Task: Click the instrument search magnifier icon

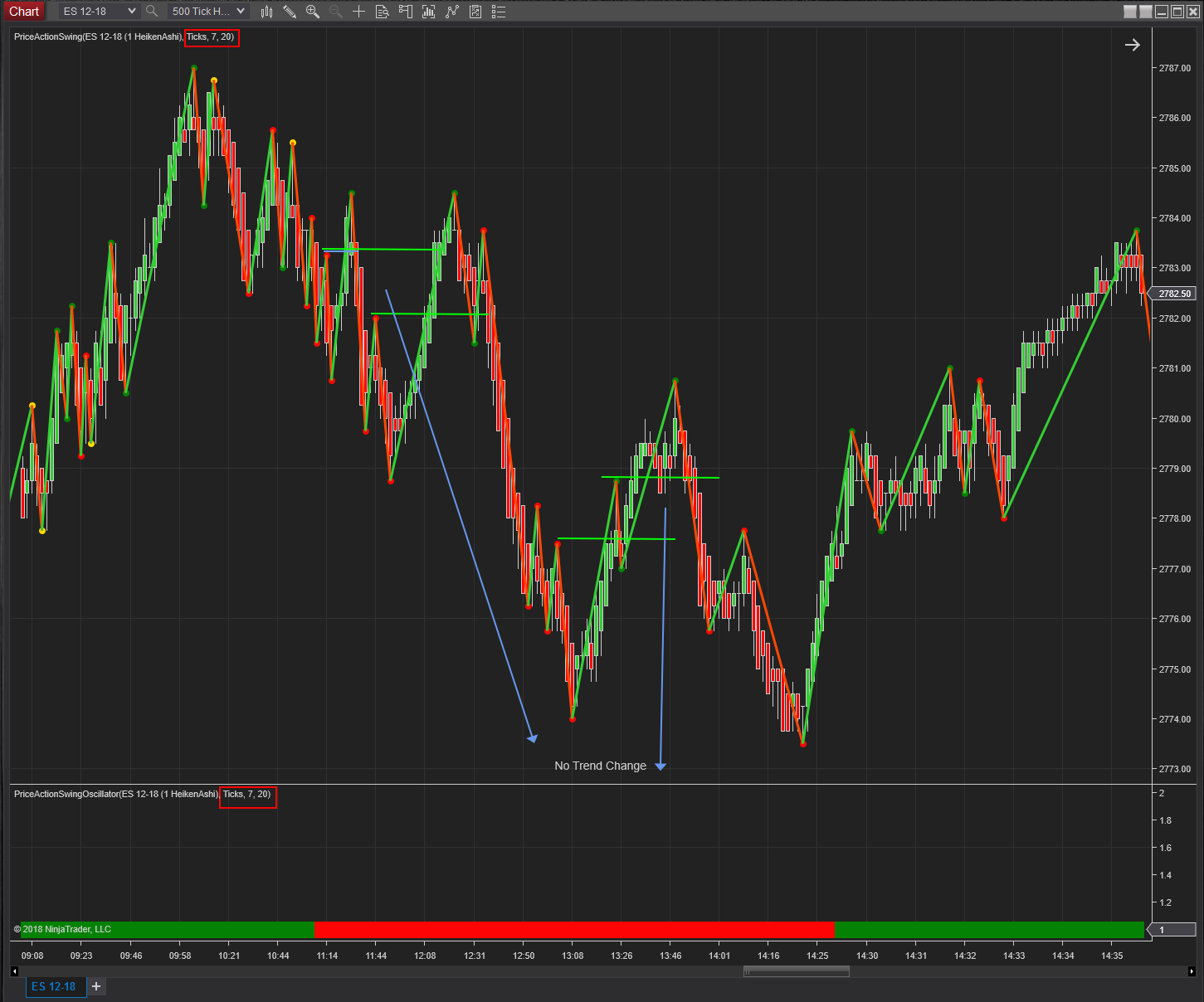Action: coord(152,12)
